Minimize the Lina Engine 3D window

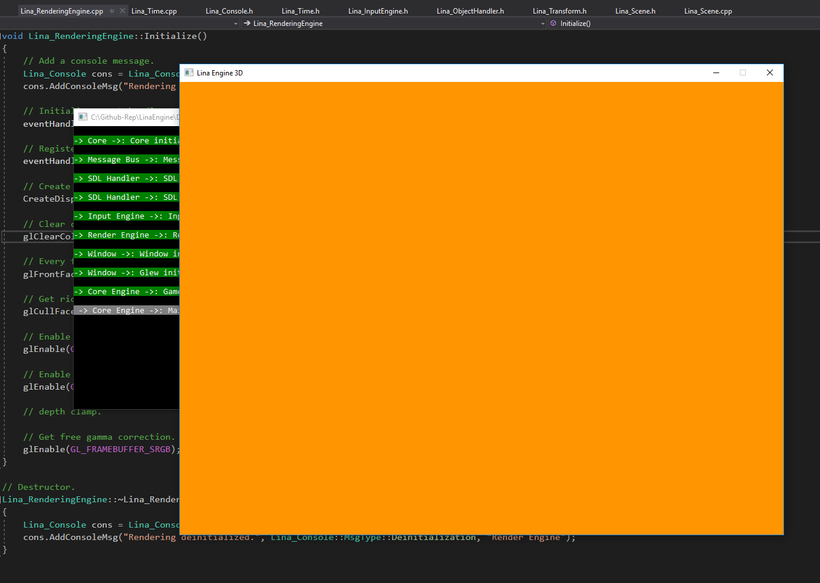(x=716, y=73)
